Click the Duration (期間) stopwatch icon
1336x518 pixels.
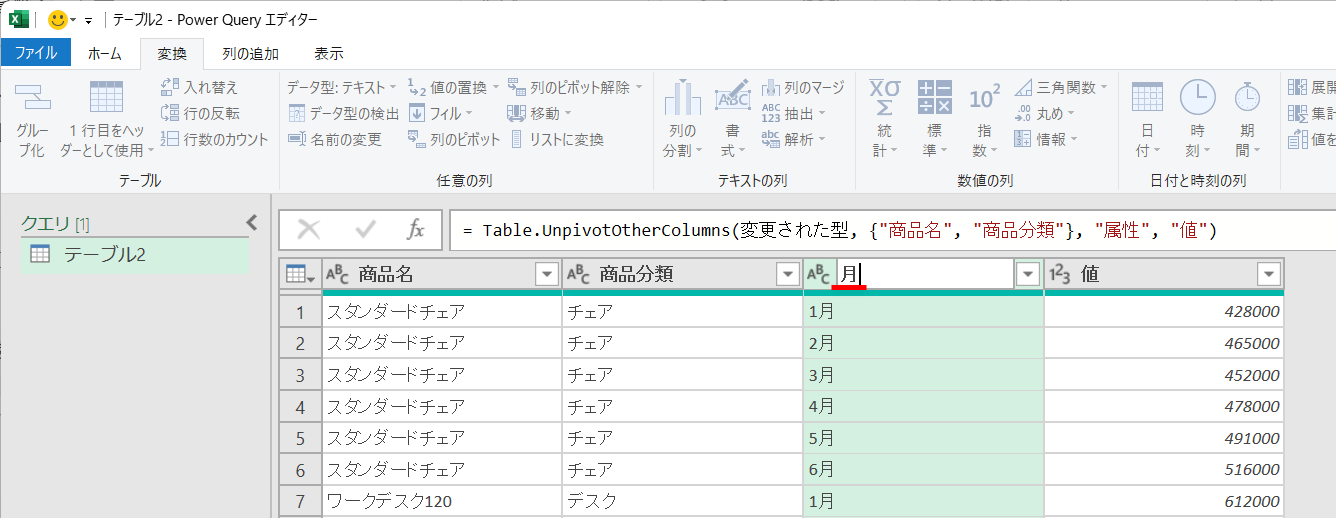pos(1247,97)
